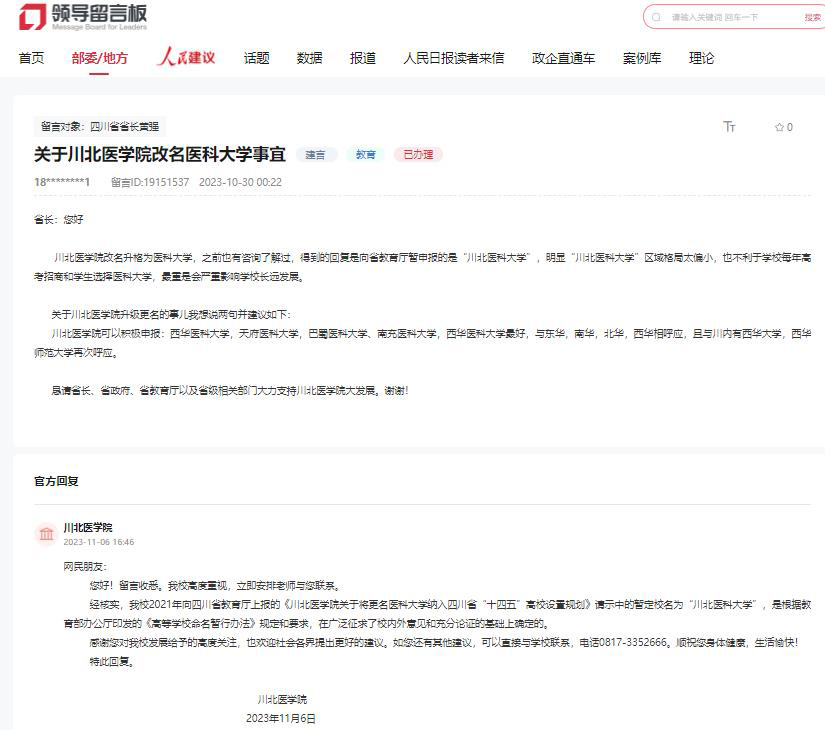Click the star icon to favorite the message

pyautogui.click(x=780, y=126)
